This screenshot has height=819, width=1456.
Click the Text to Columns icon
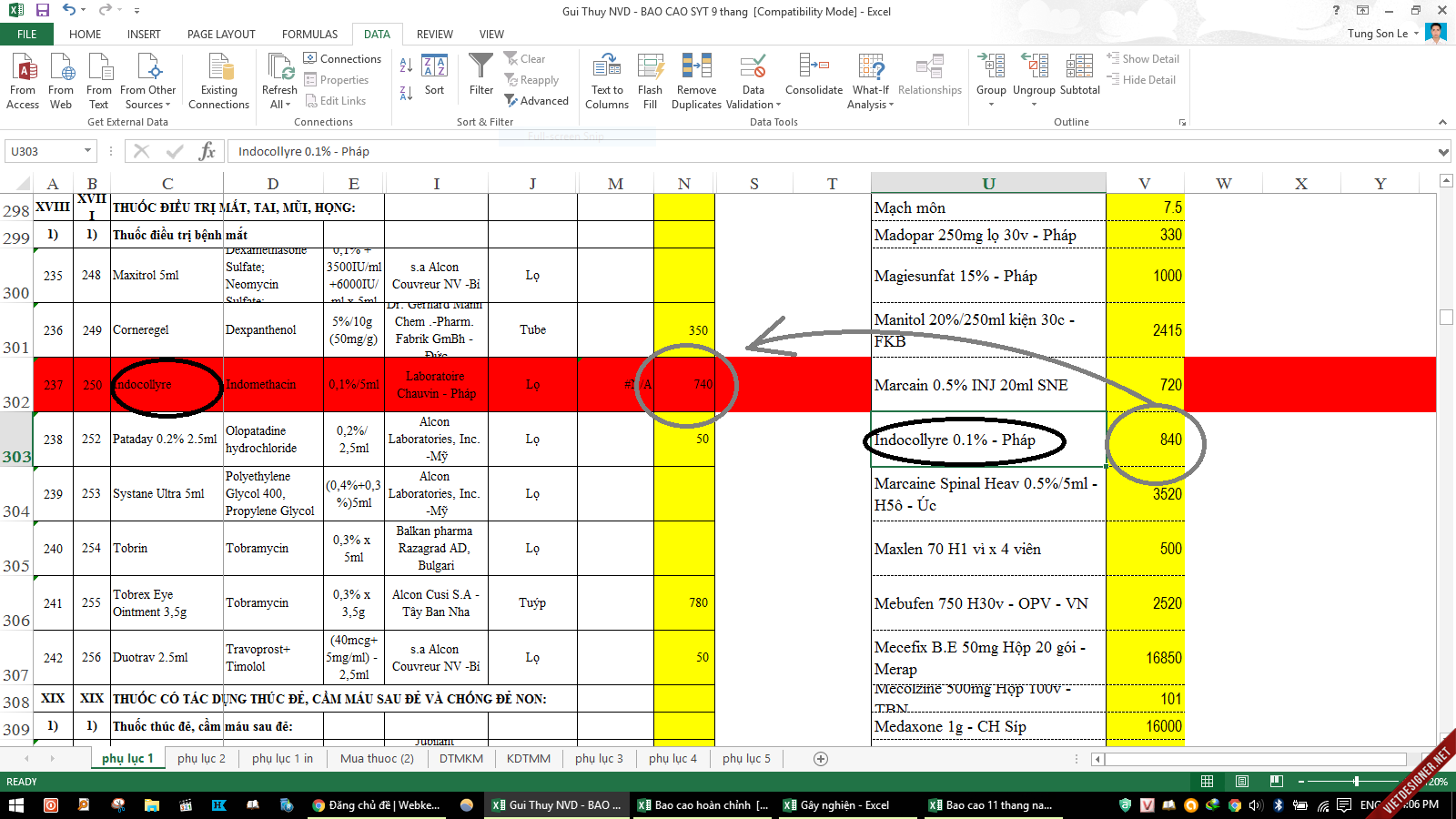pyautogui.click(x=607, y=67)
